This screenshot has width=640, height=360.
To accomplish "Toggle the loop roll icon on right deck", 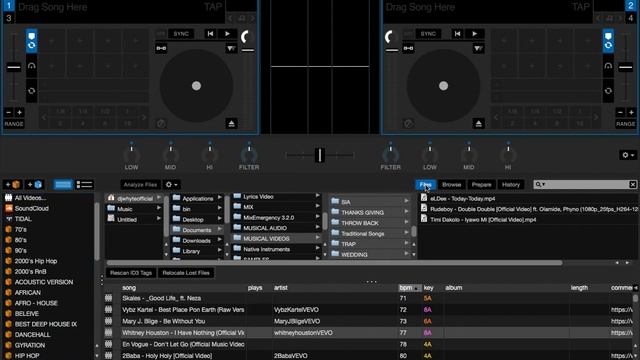I will pyautogui.click(x=608, y=91).
